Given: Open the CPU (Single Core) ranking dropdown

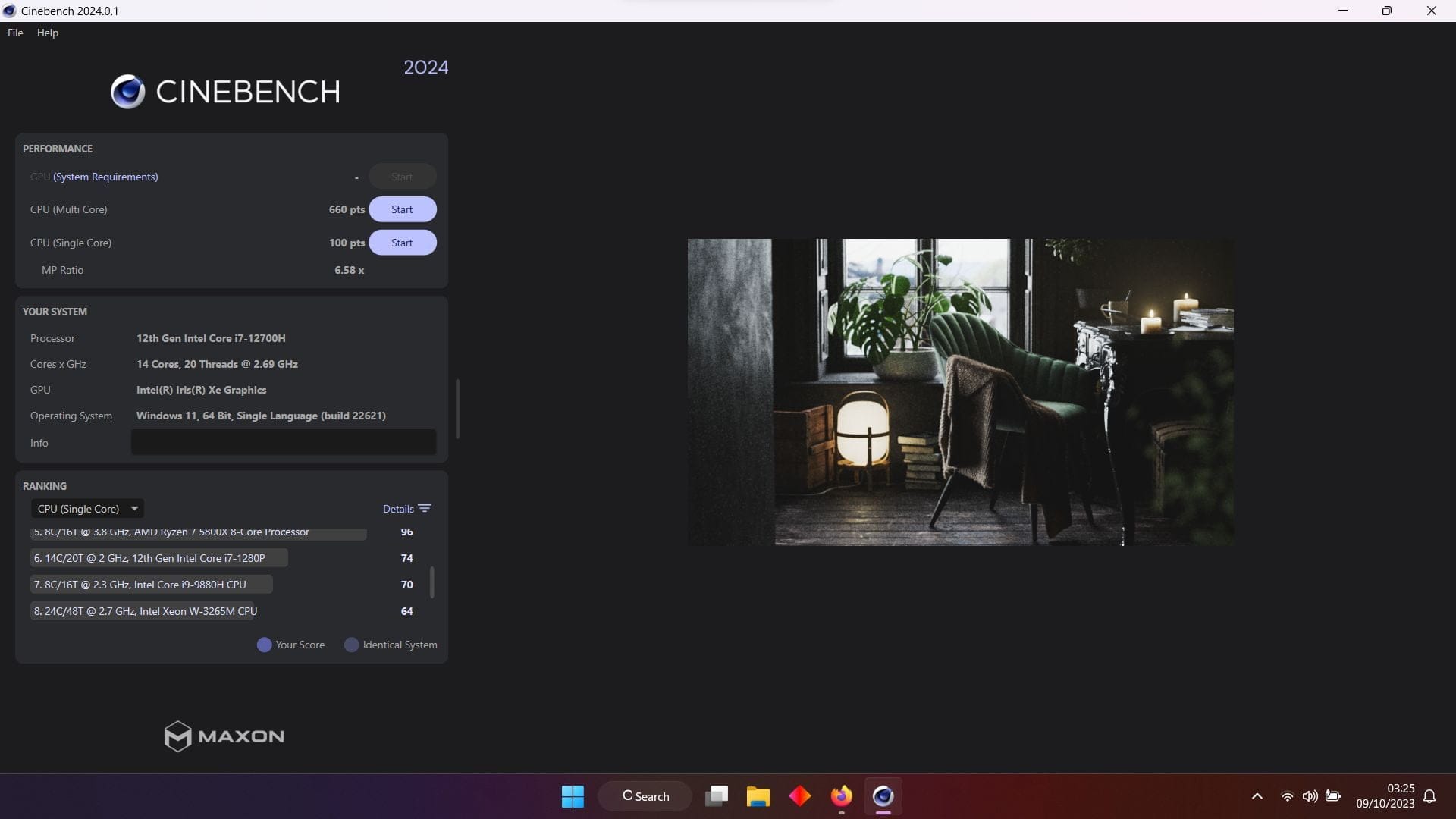Looking at the screenshot, I should pos(87,509).
